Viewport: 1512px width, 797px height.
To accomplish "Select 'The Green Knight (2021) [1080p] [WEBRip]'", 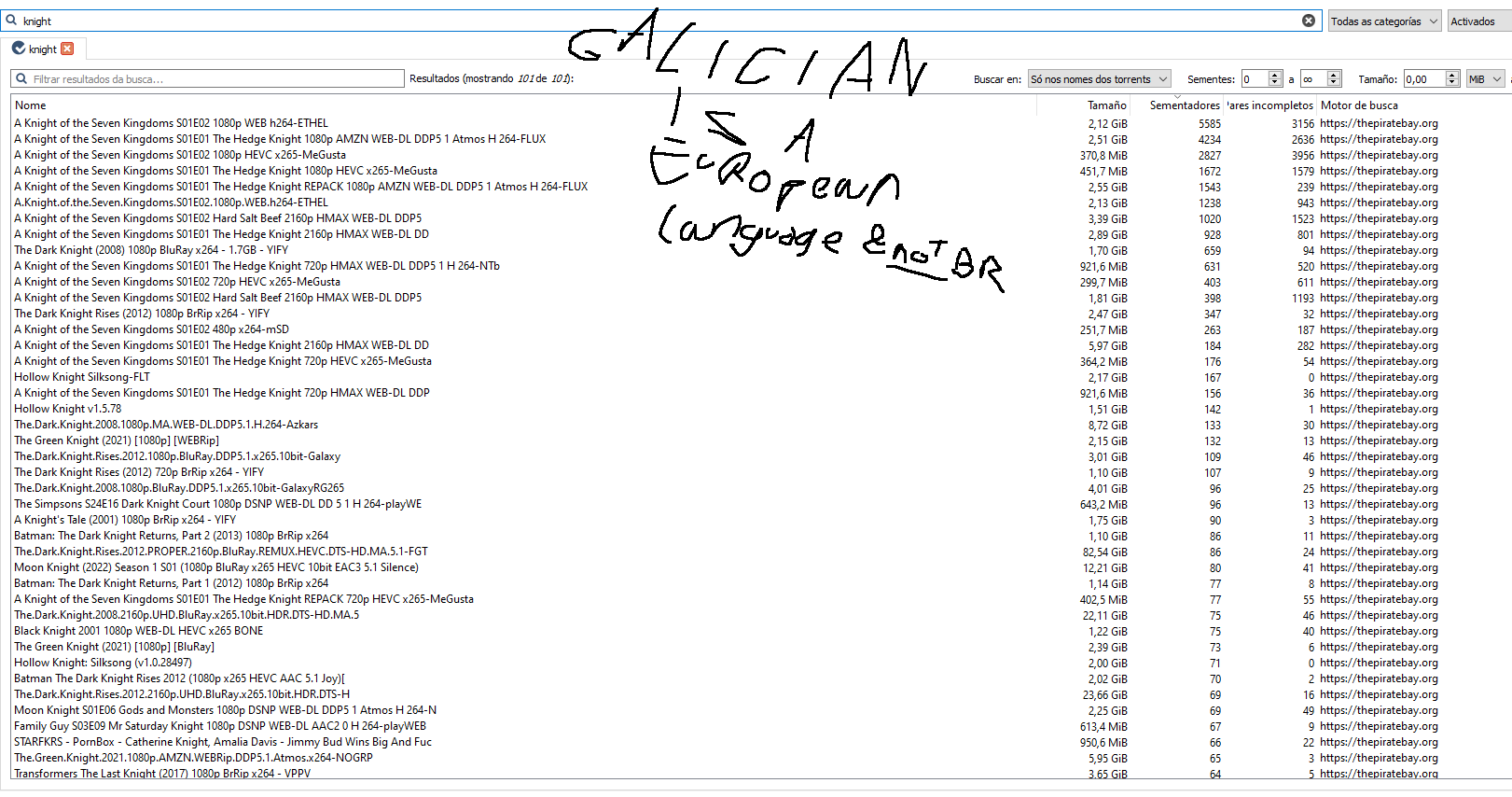I will 117,440.
